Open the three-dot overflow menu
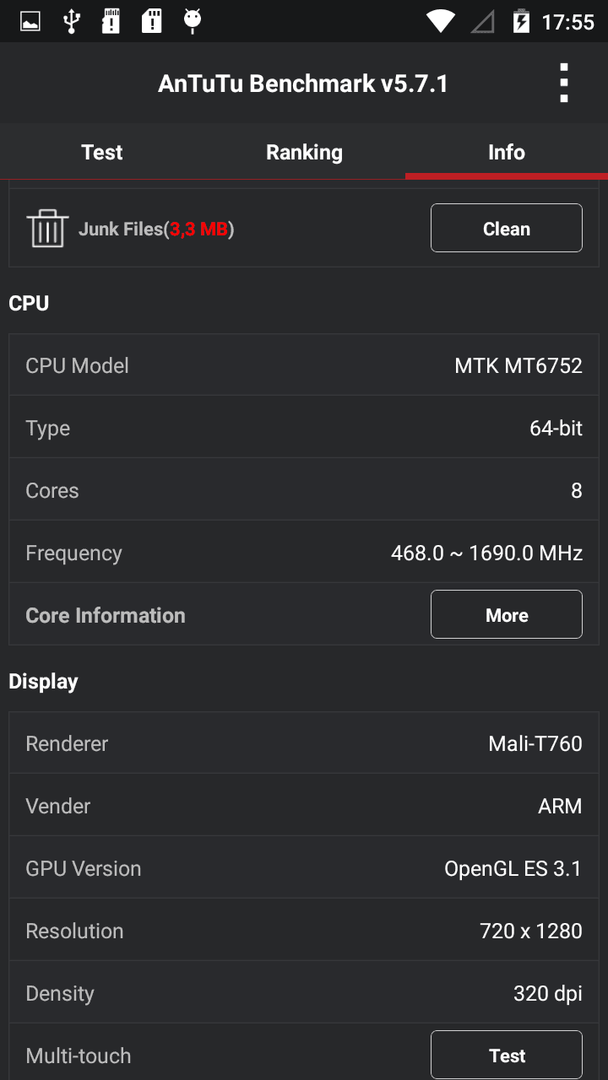Image resolution: width=608 pixels, height=1080 pixels. [x=564, y=83]
